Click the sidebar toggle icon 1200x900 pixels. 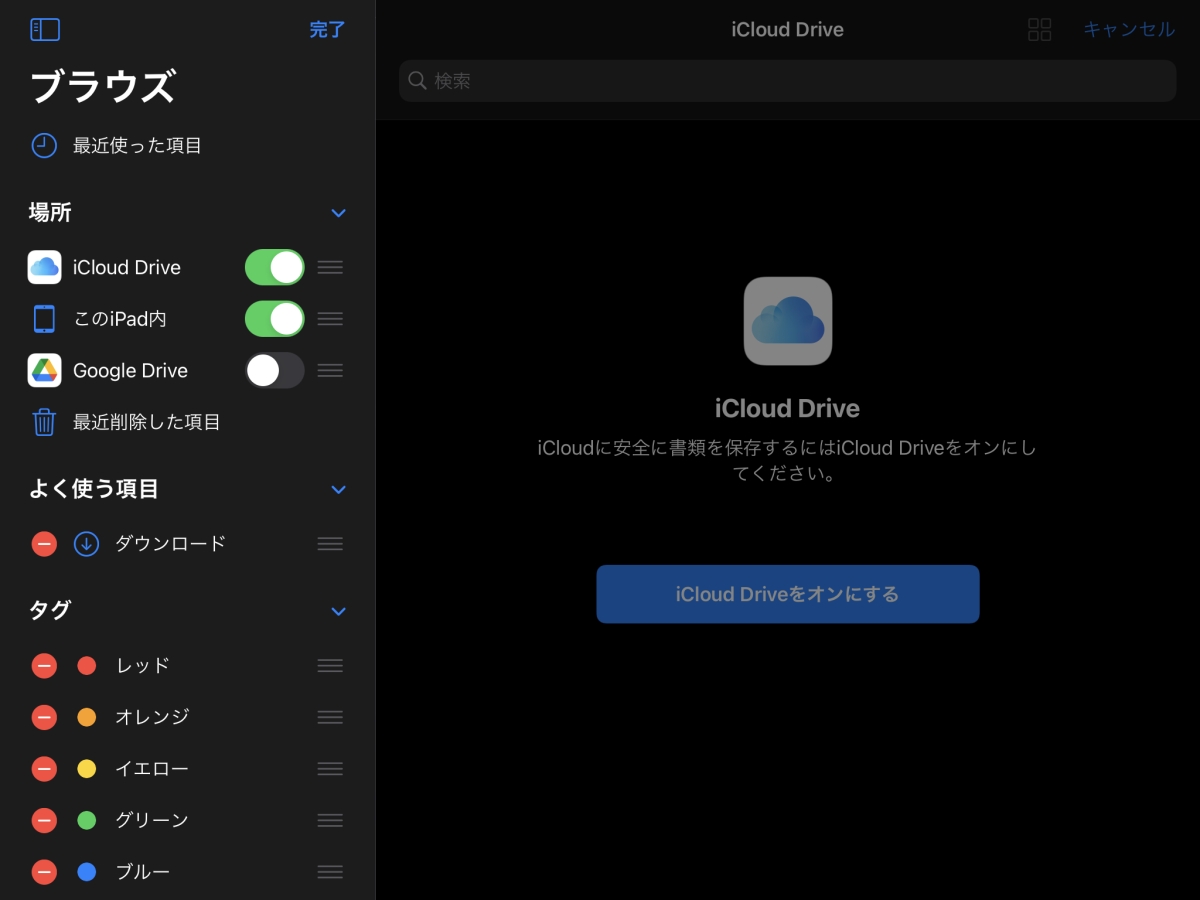click(45, 30)
